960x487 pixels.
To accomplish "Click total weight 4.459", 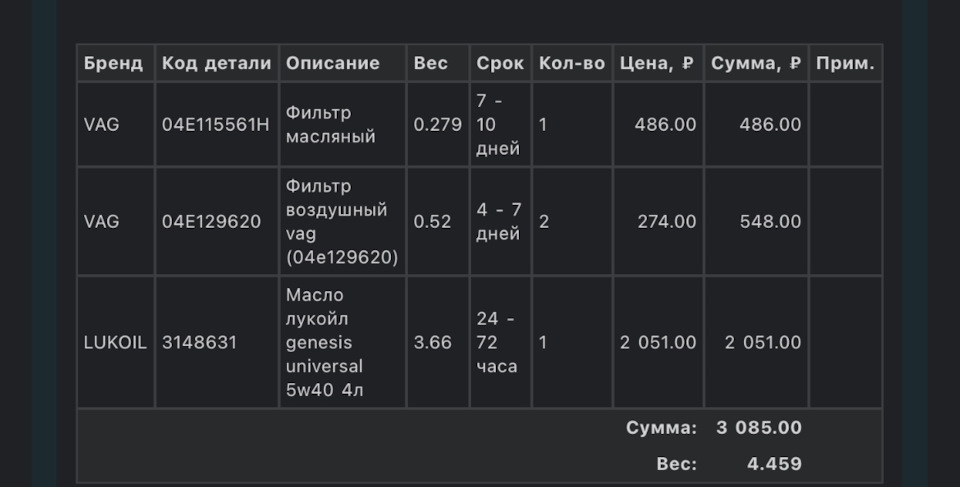I will 774,464.
